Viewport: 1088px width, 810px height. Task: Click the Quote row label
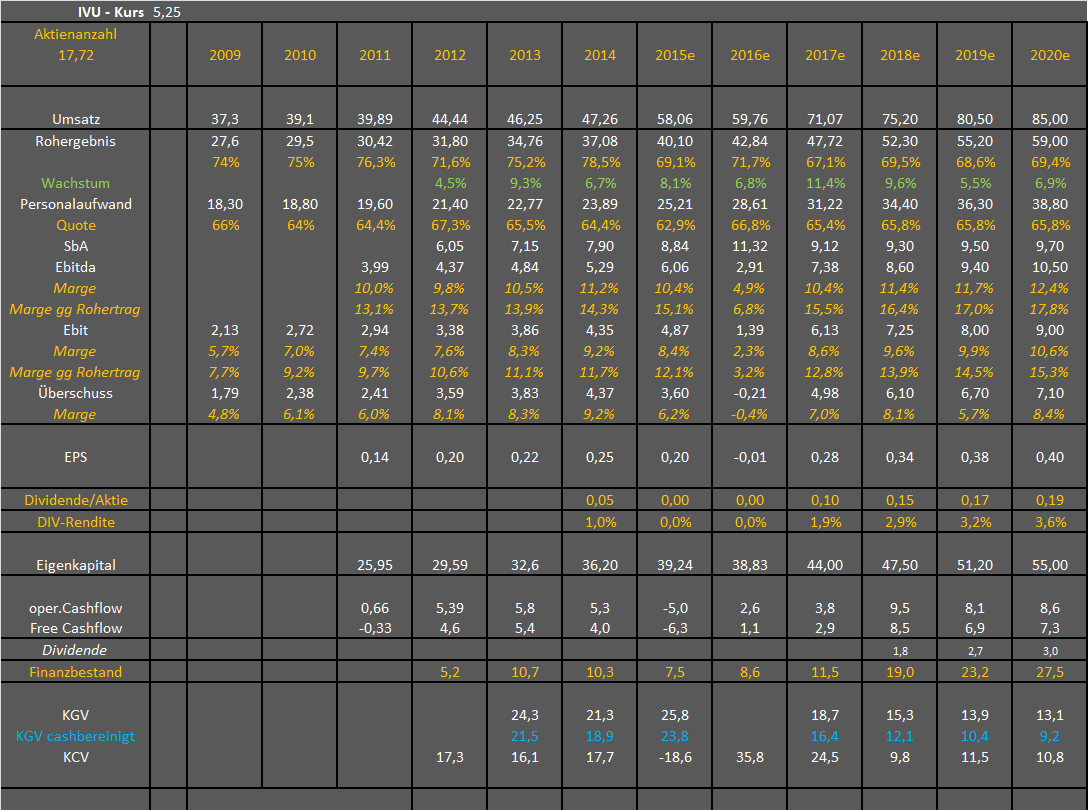click(76, 225)
